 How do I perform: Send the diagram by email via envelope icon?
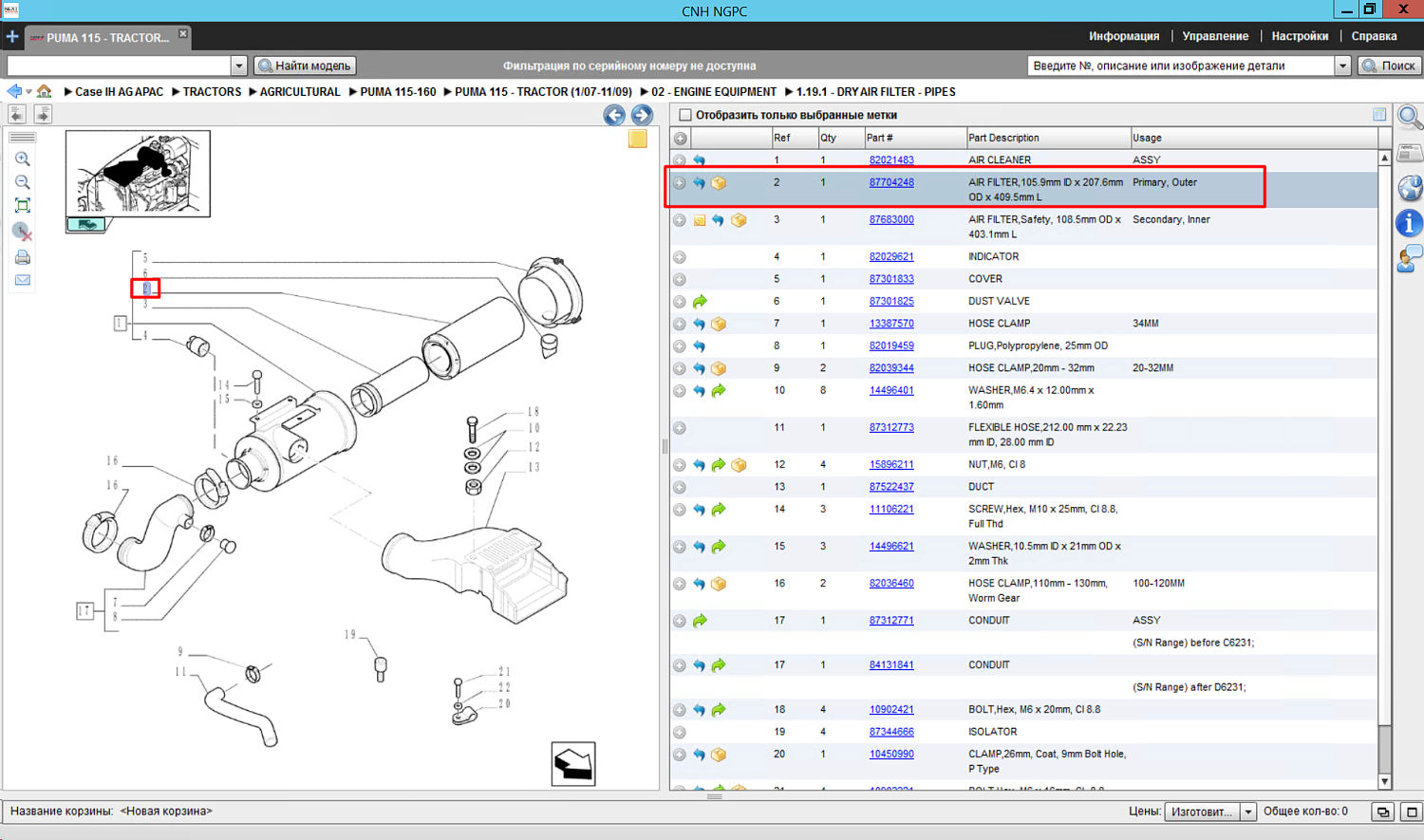tap(23, 280)
